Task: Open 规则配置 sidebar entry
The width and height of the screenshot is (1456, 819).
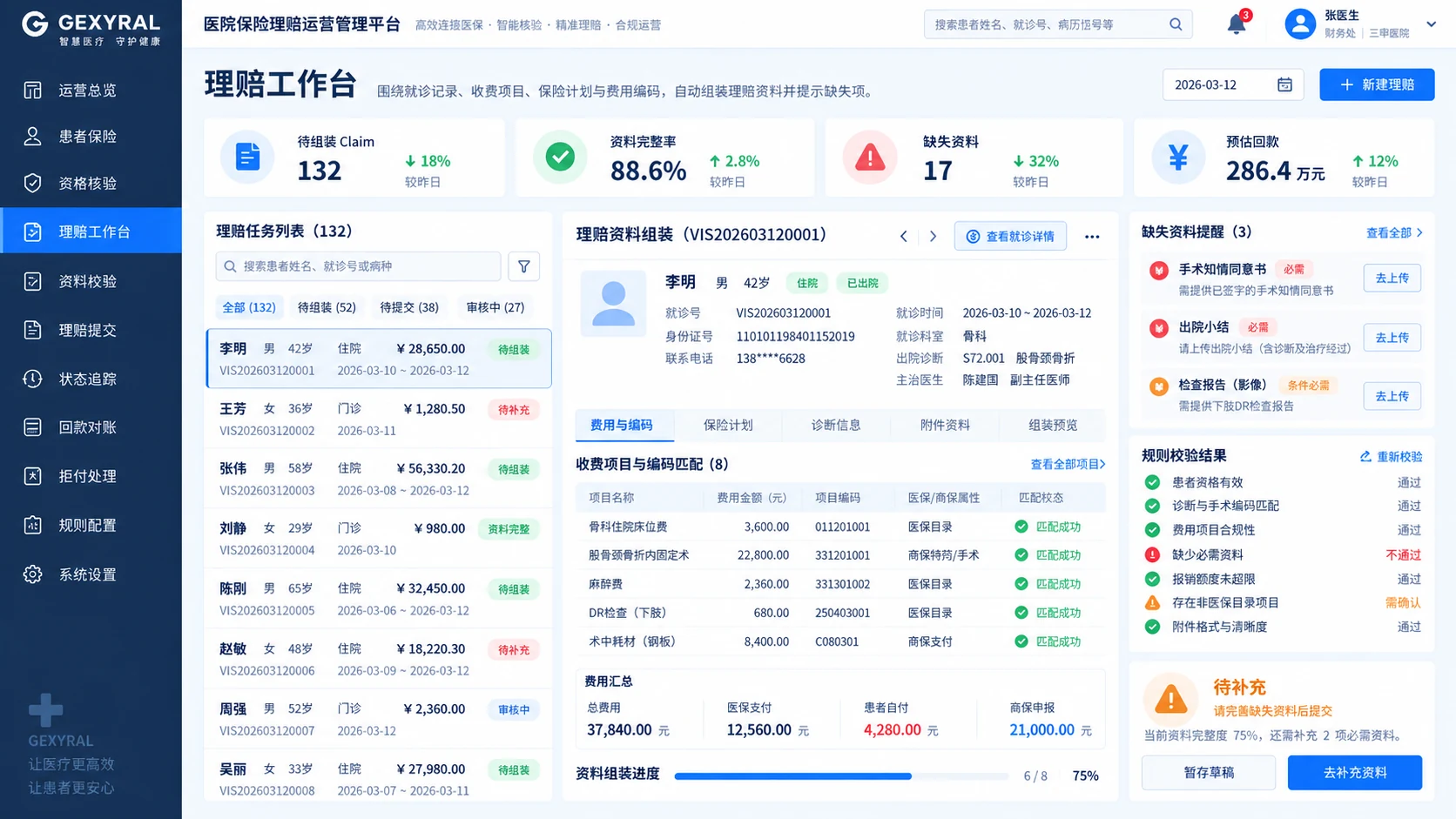Action: (91, 525)
